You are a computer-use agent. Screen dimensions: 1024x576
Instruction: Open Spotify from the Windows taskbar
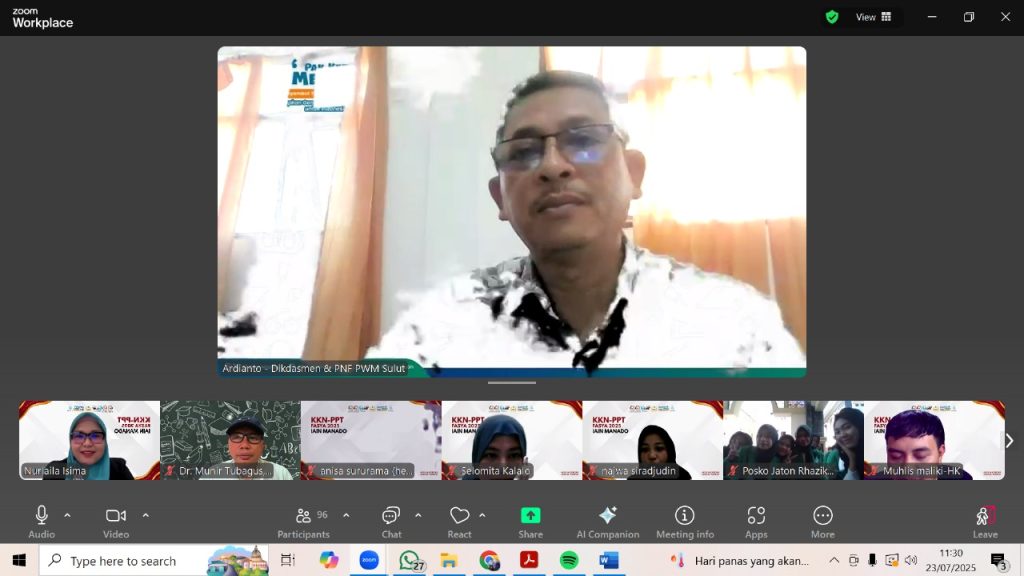(569, 560)
